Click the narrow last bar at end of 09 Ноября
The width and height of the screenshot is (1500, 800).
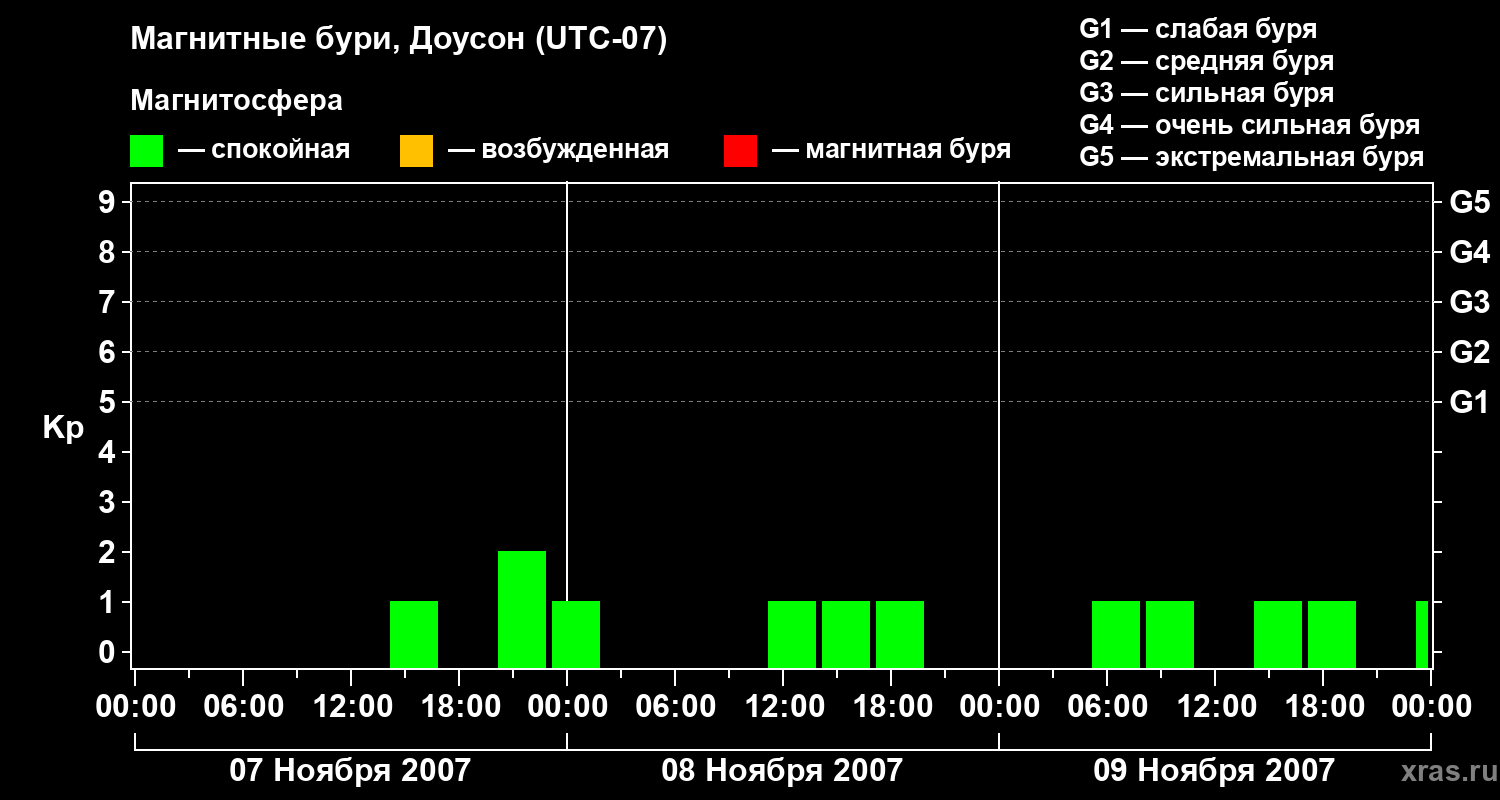(x=1422, y=634)
